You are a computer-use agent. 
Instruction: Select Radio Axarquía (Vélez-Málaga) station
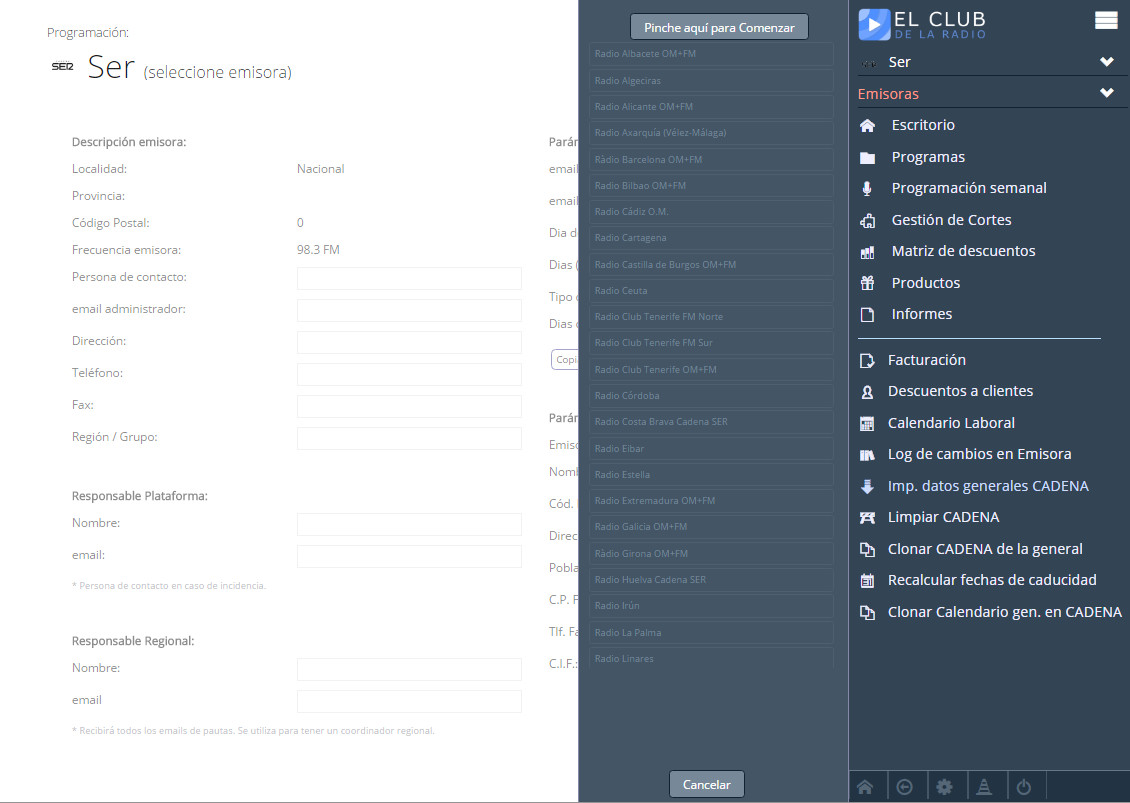pyautogui.click(x=711, y=133)
